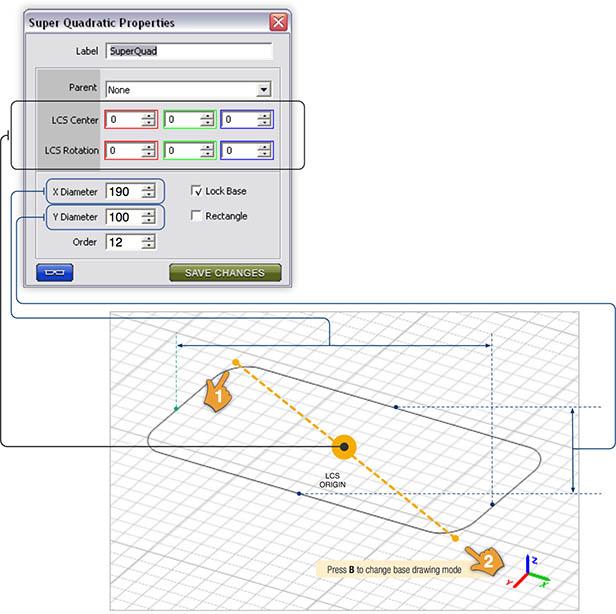
Task: Click the spinner arrows of green LCS Center field
Action: pos(207,119)
